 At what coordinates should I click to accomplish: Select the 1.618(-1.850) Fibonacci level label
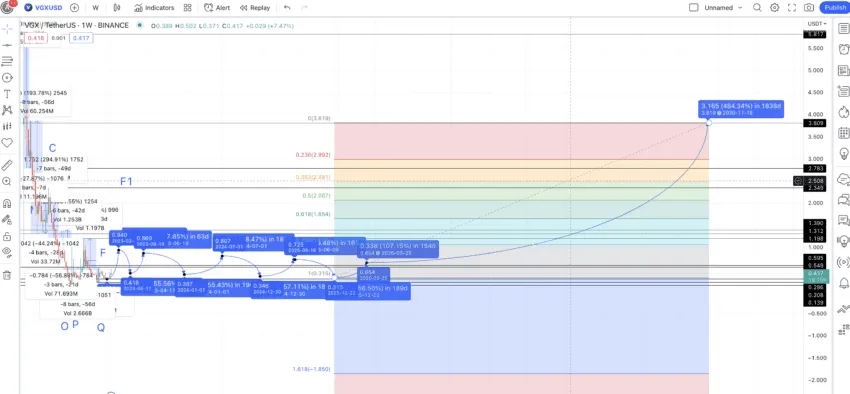pos(311,369)
